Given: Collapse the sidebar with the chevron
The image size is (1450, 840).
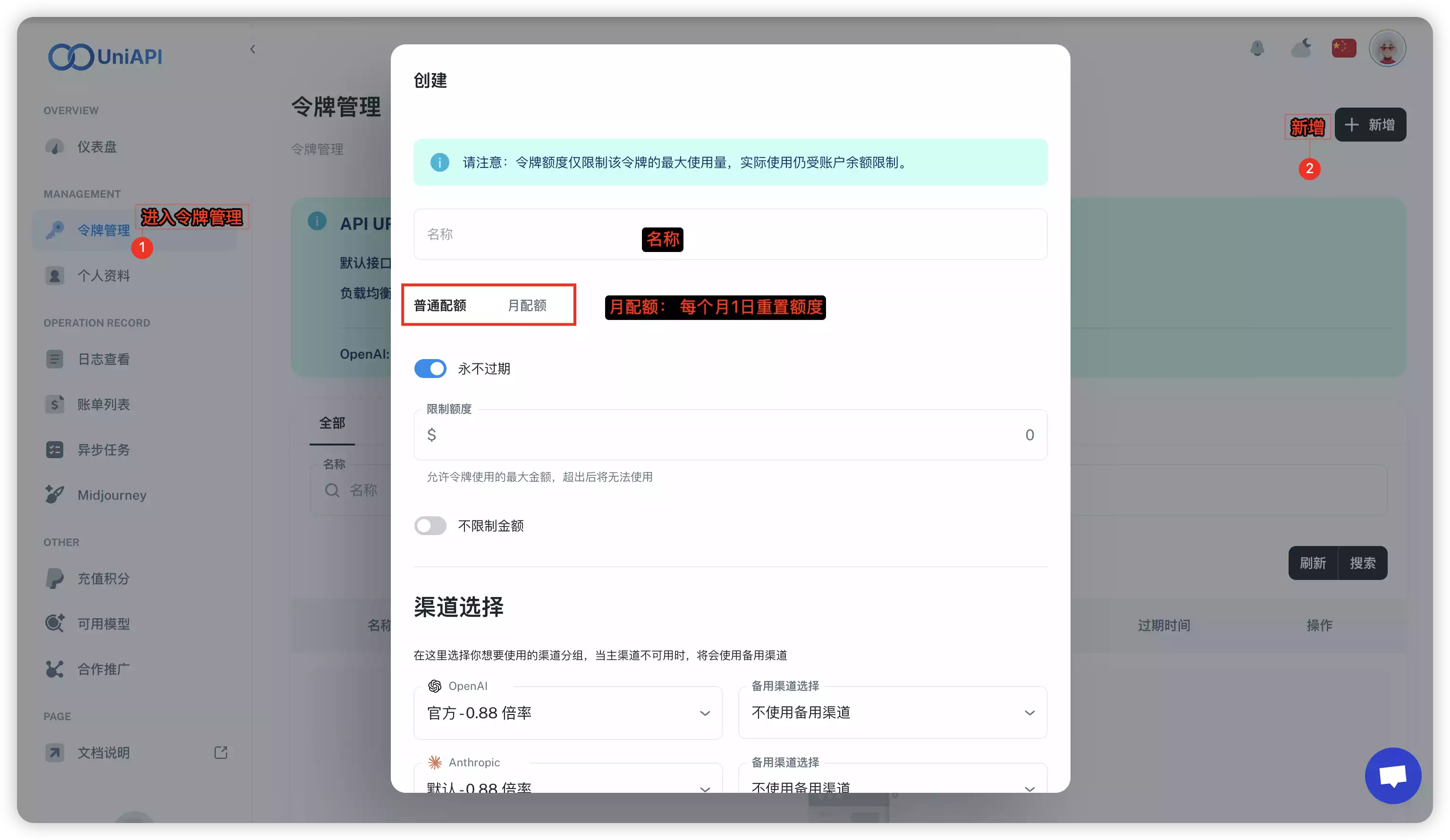Looking at the screenshot, I should pyautogui.click(x=253, y=49).
